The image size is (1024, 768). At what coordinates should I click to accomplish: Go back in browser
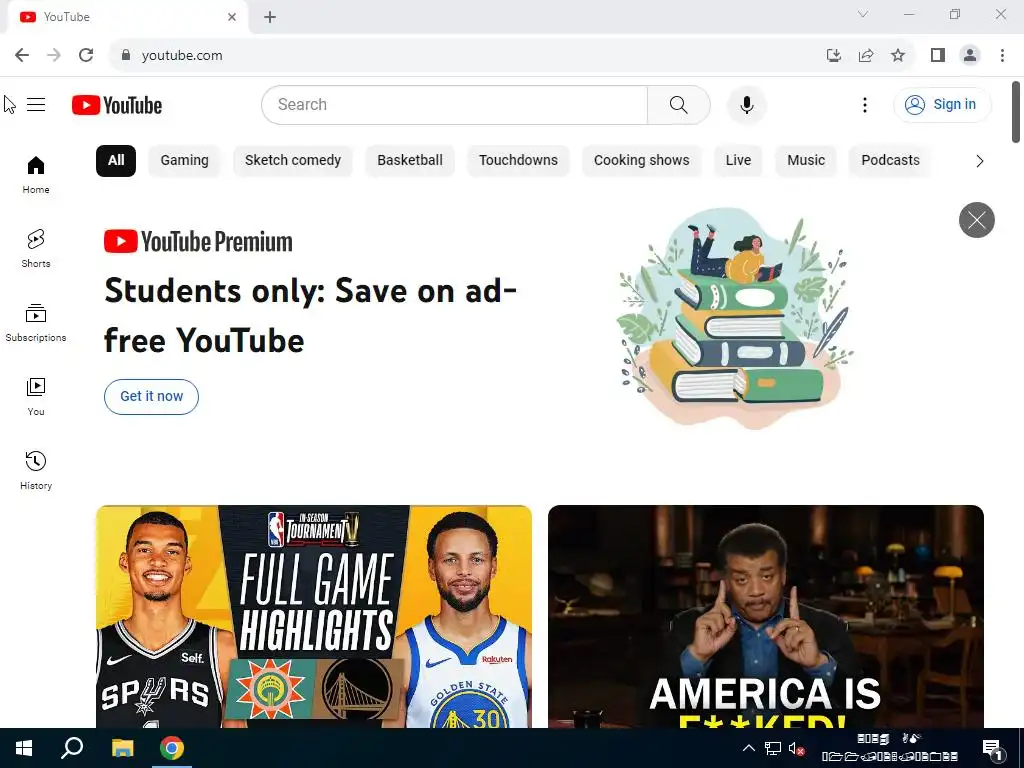[x=22, y=55]
